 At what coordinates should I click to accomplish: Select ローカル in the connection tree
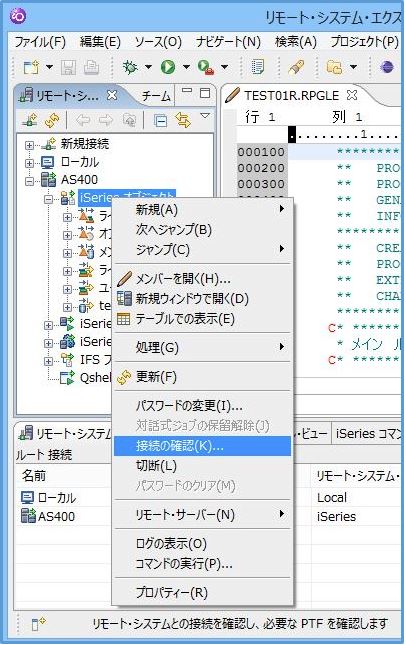(80, 162)
